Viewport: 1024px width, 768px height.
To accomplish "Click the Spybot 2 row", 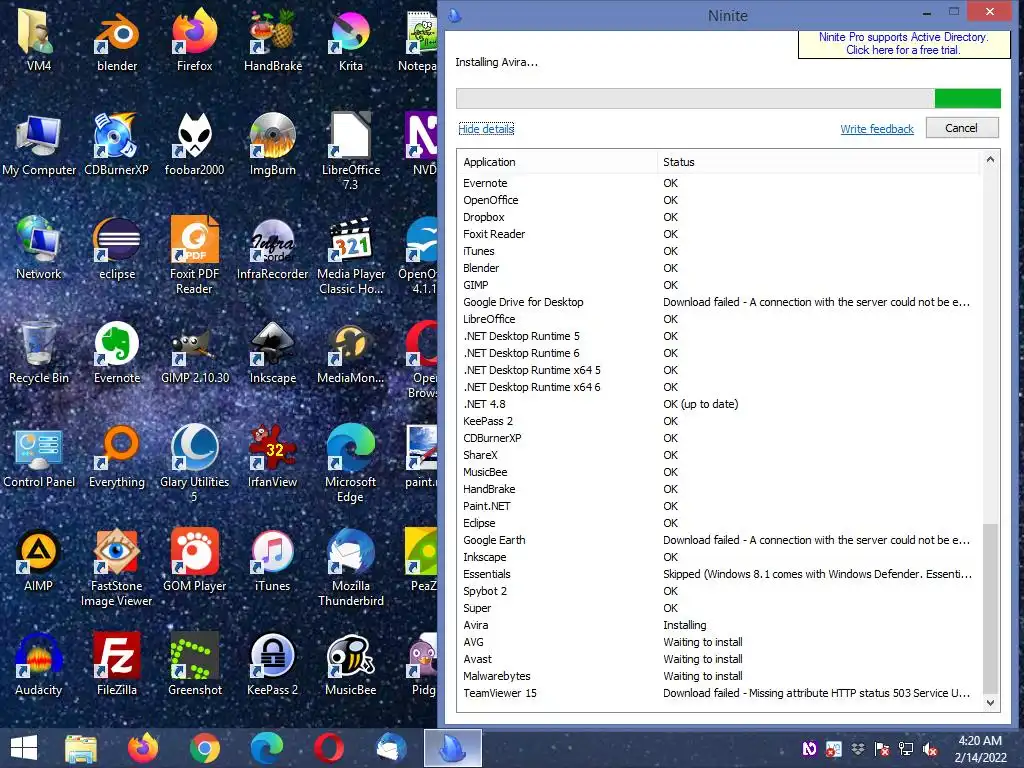I will [x=718, y=591].
